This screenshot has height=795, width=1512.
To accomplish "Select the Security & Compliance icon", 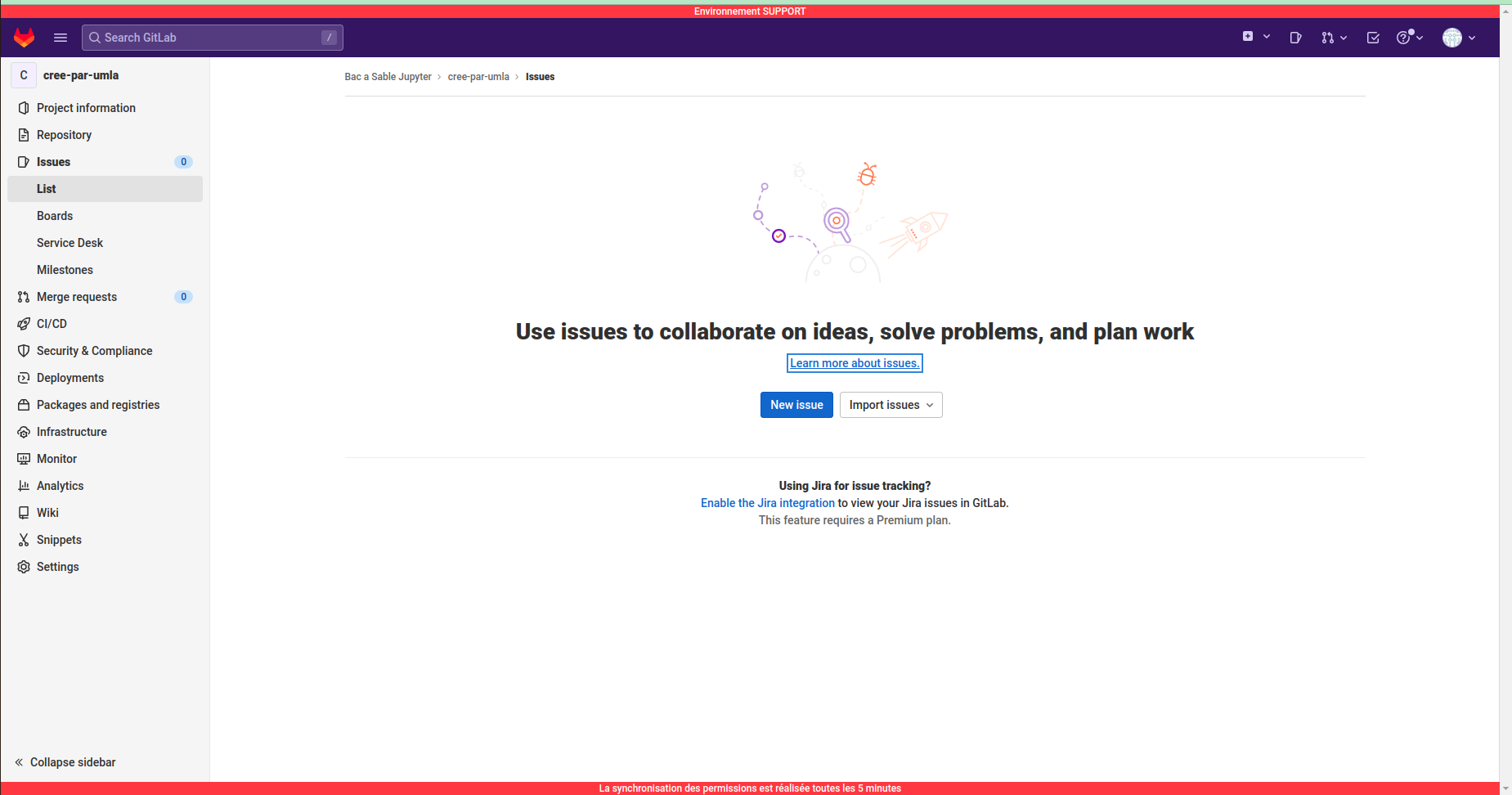I will 24,350.
